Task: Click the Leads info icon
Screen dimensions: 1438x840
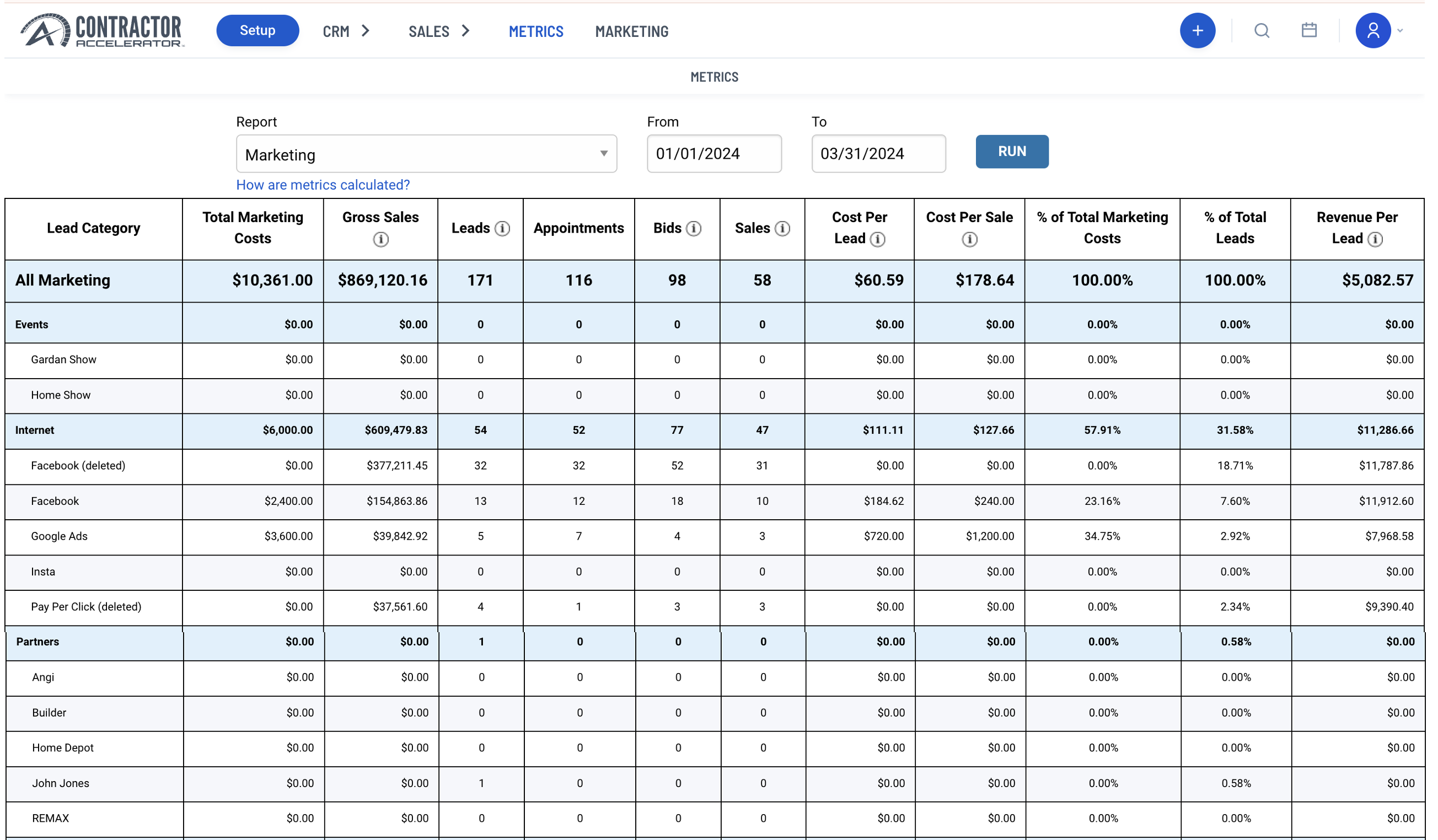Action: [502, 228]
